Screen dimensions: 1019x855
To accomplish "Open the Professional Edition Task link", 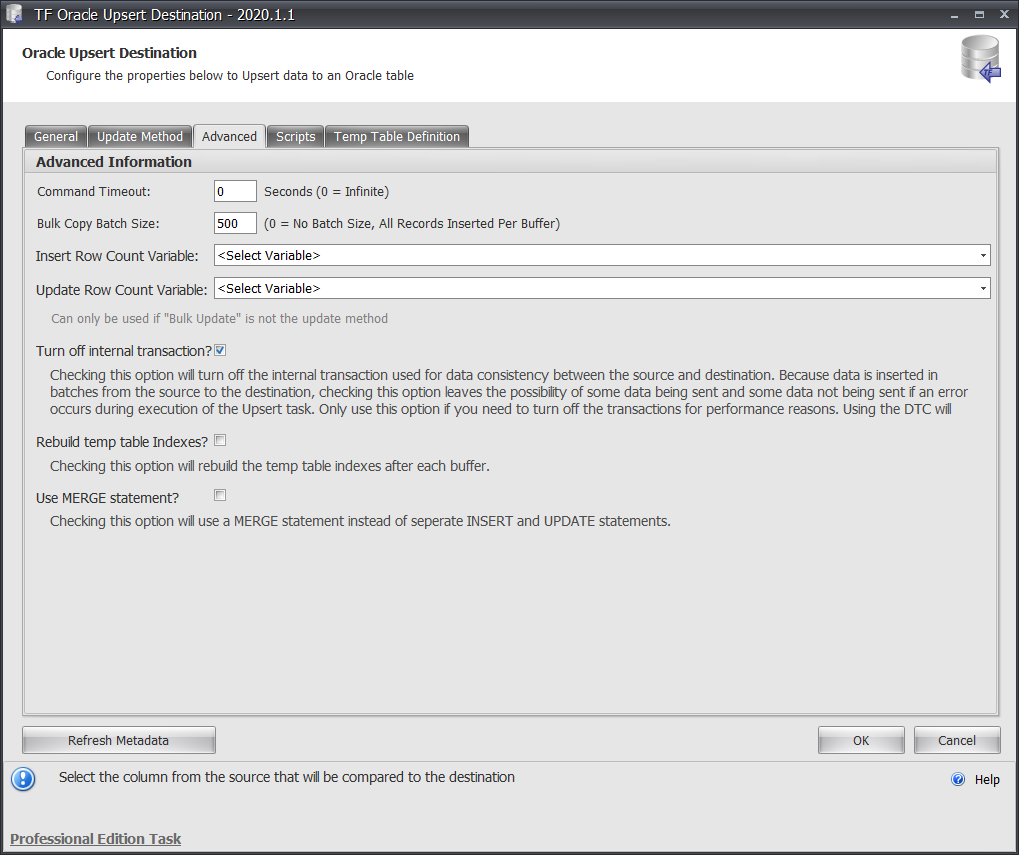I will click(95, 839).
